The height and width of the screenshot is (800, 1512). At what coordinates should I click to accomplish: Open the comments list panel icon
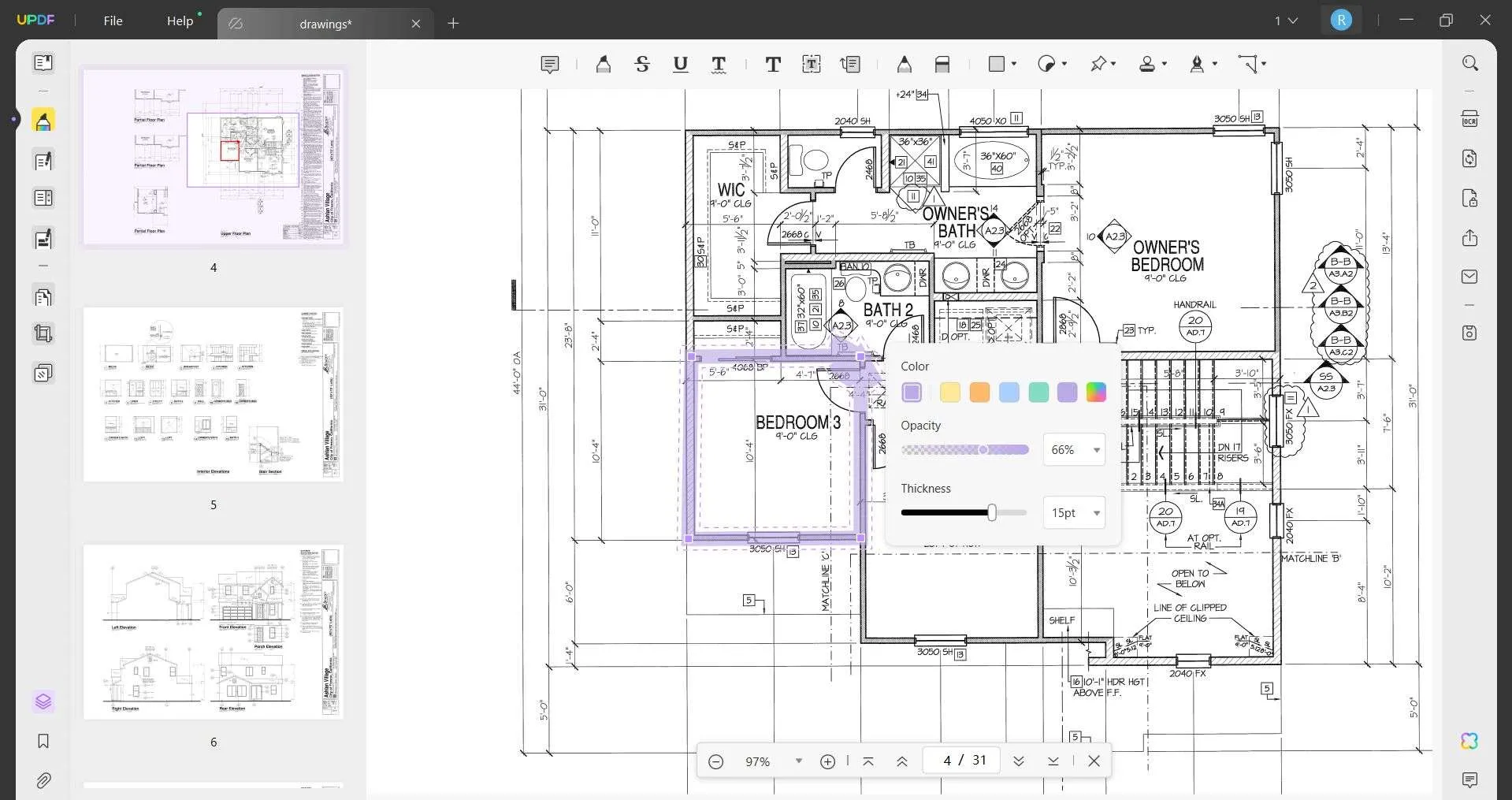click(1469, 780)
